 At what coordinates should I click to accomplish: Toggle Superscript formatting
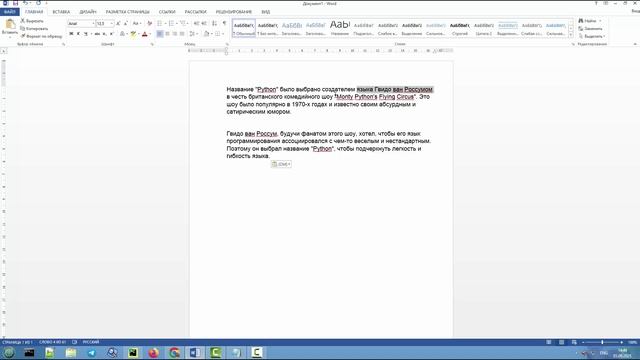pyautogui.click(x=111, y=34)
